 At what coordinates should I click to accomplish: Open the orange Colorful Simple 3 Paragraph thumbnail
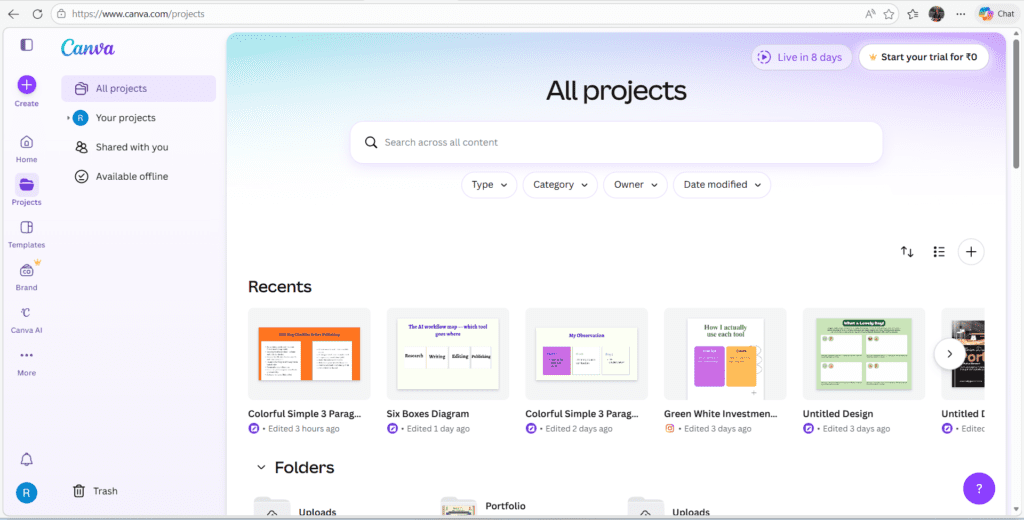(x=309, y=354)
